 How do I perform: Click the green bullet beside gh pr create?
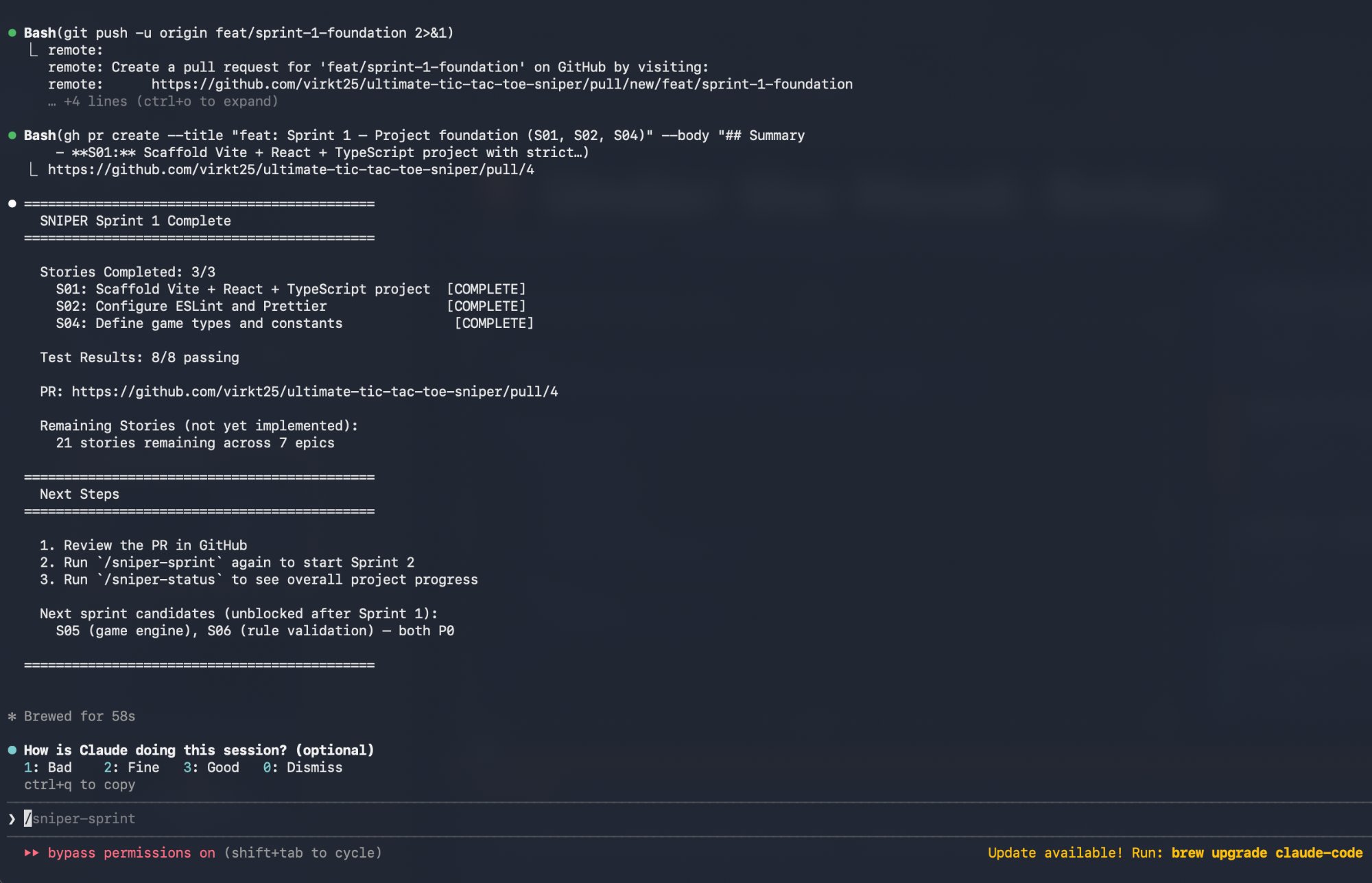[x=12, y=136]
